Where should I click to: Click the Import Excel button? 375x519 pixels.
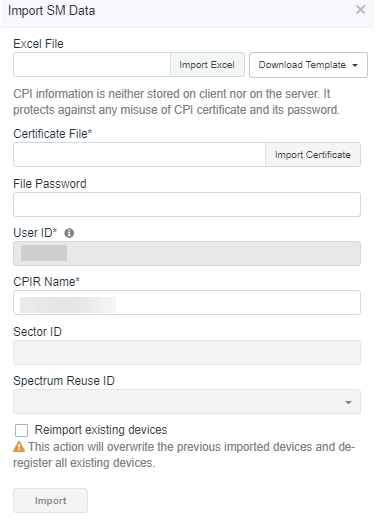pyautogui.click(x=207, y=65)
